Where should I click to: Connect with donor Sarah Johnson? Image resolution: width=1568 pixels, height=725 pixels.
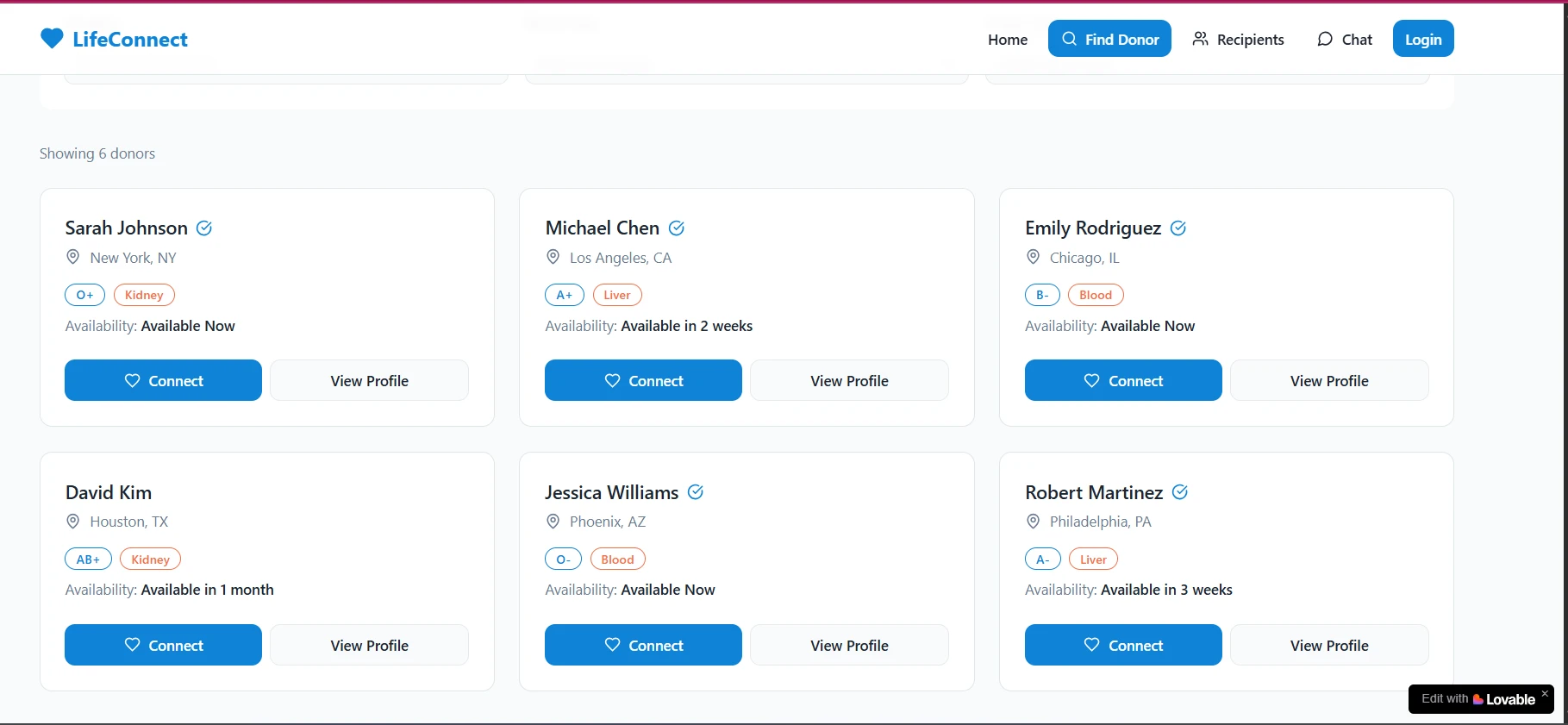point(164,381)
